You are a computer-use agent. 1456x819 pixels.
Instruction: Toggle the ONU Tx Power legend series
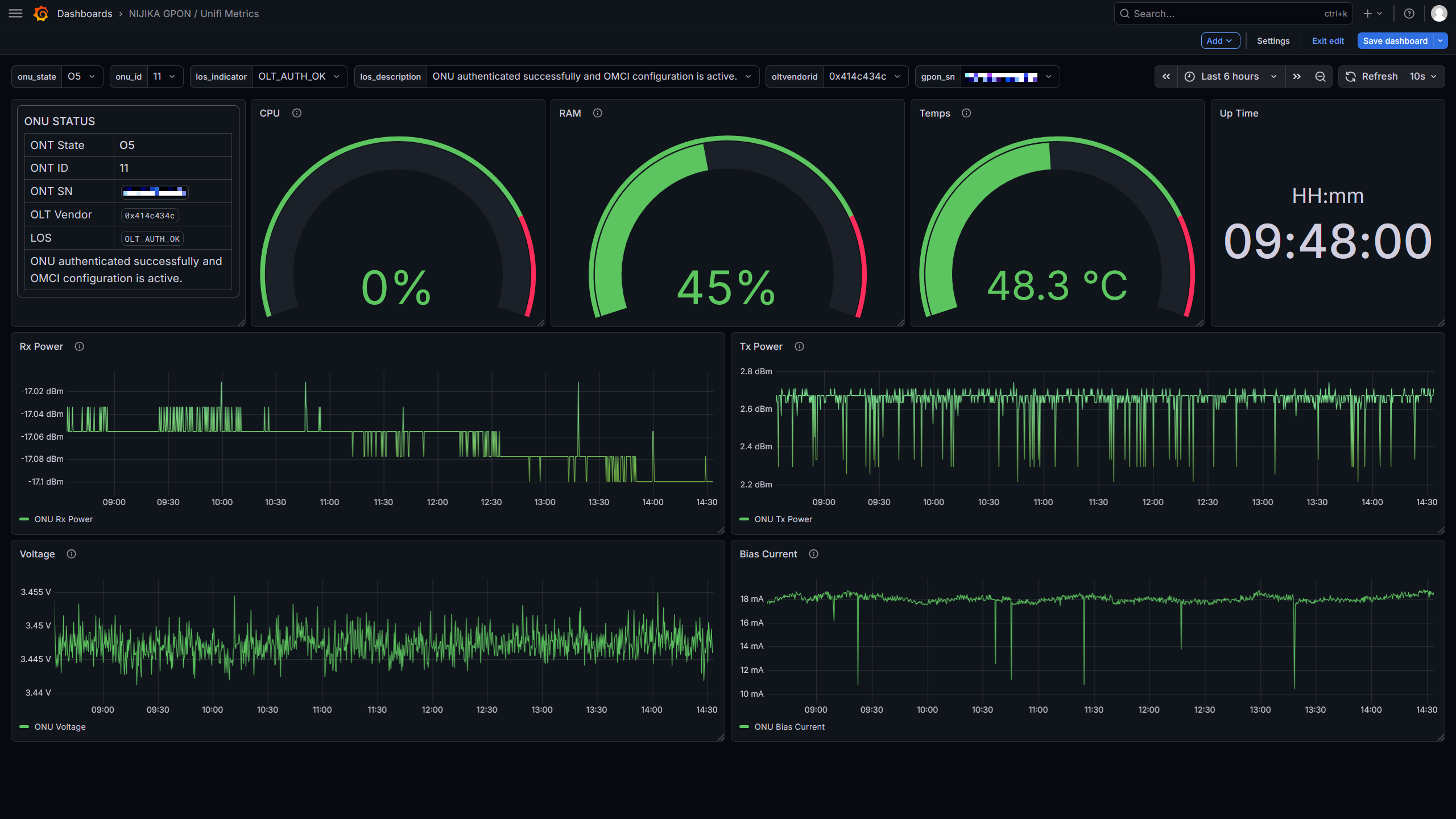[x=783, y=519]
